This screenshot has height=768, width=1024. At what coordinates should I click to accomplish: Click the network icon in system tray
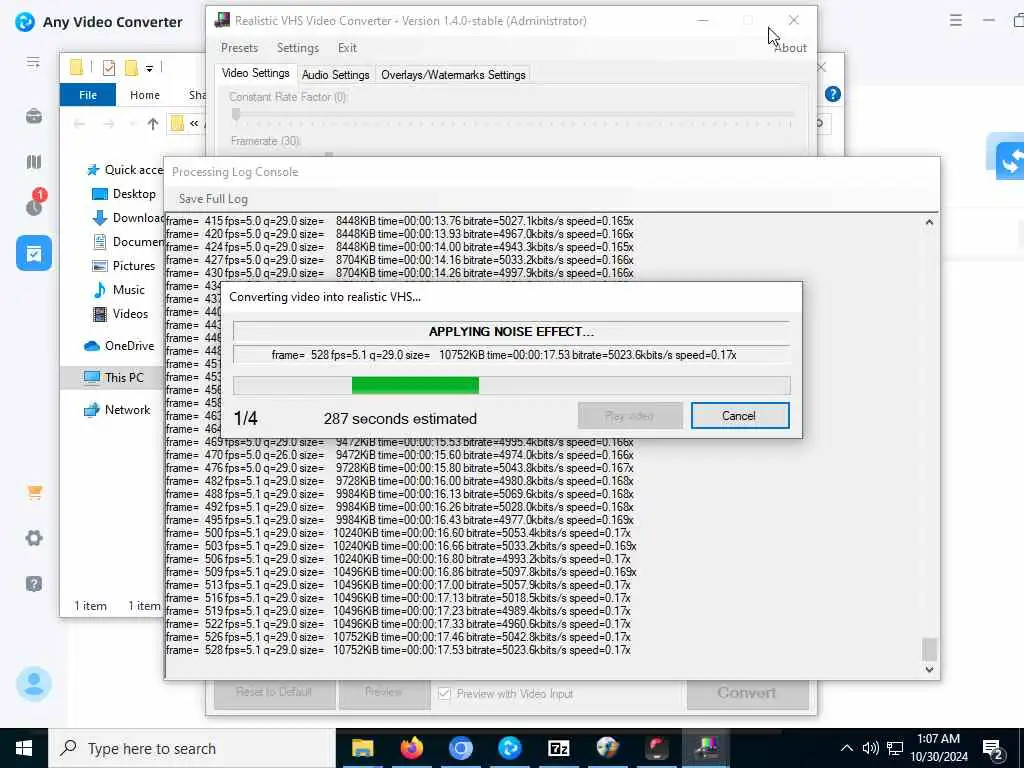click(895, 748)
